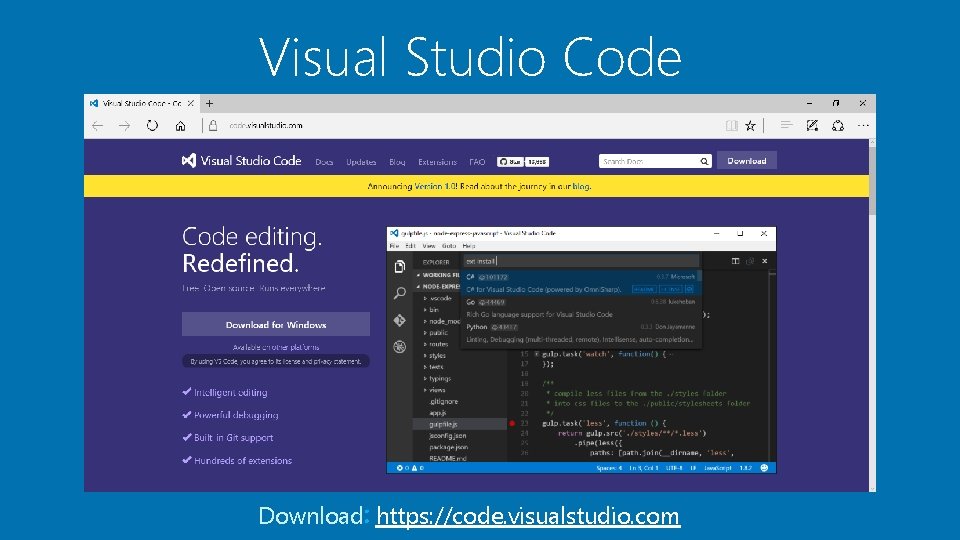Open FAQ in site navigation
This screenshot has height=540, width=960.
click(x=477, y=162)
